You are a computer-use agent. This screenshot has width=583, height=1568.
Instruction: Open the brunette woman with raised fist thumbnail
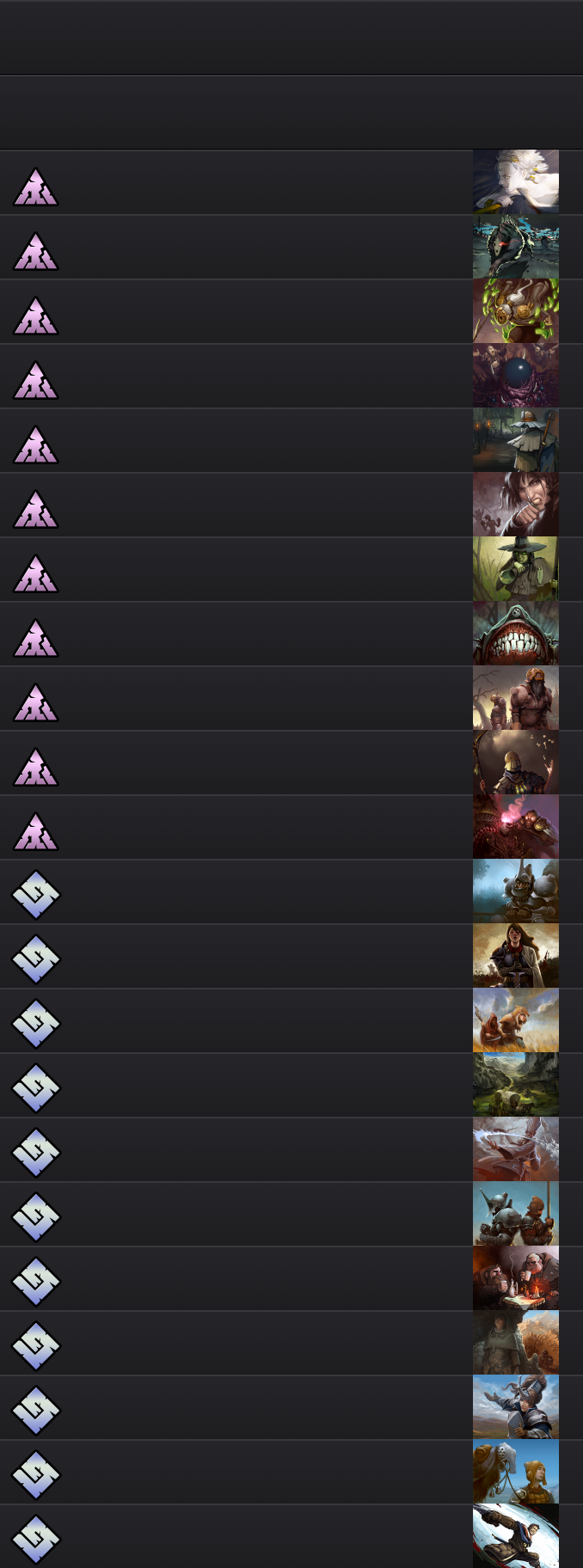click(x=516, y=505)
